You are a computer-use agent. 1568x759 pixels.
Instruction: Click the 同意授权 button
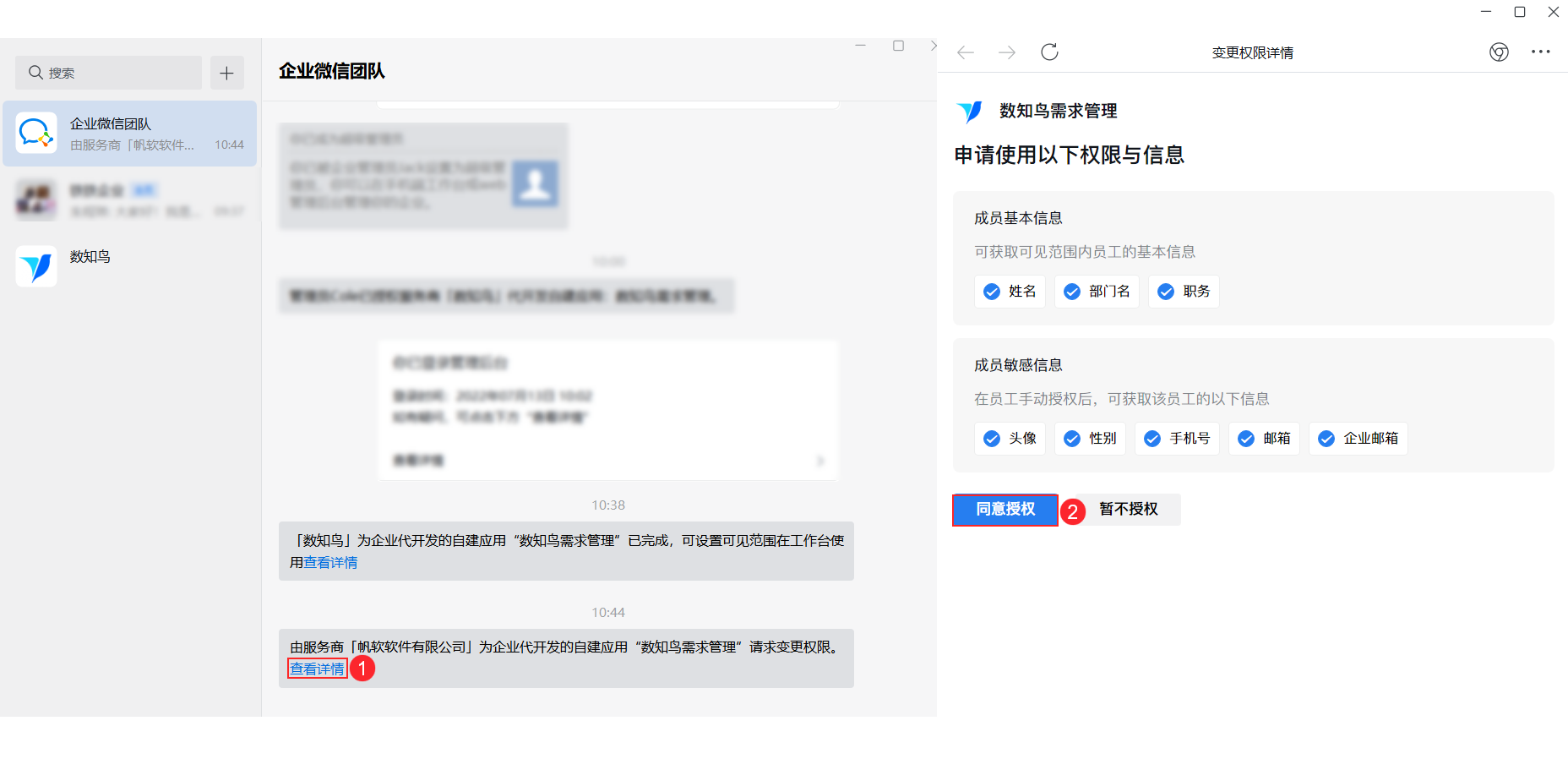[x=1005, y=510]
